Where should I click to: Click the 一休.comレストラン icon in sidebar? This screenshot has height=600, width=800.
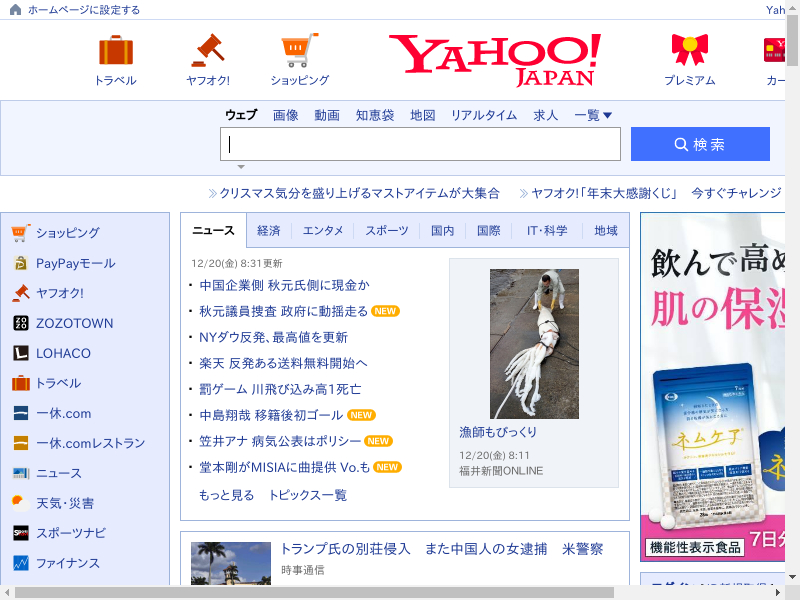(20, 443)
